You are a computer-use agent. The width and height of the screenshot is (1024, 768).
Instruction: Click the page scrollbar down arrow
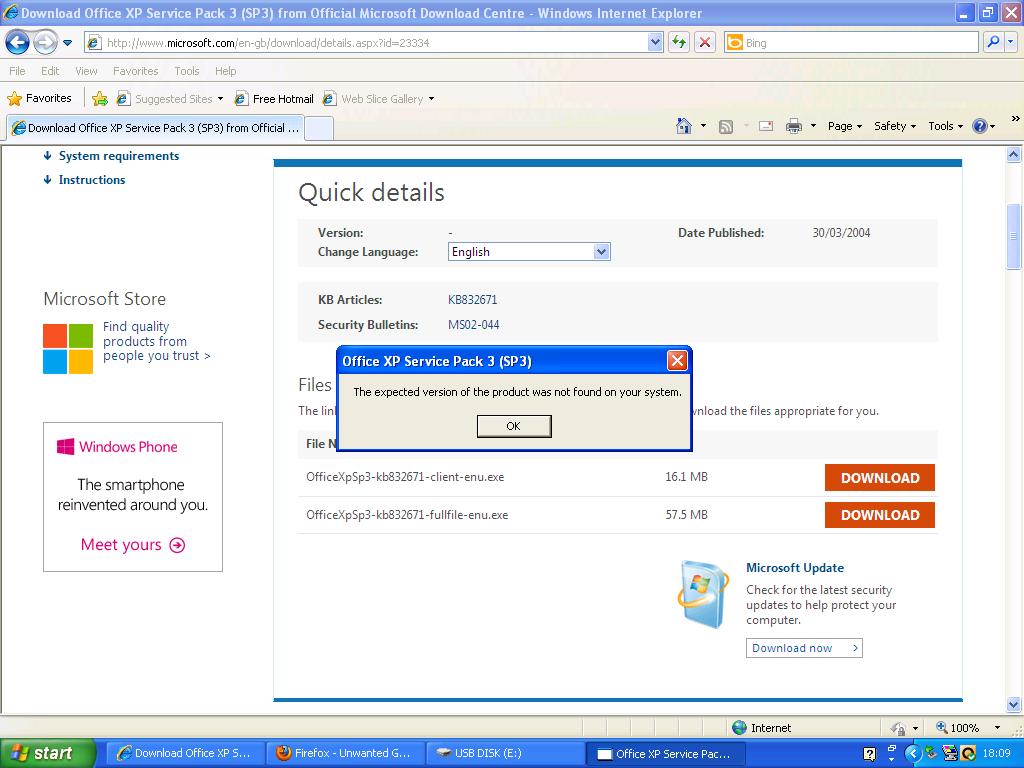pyautogui.click(x=1014, y=704)
